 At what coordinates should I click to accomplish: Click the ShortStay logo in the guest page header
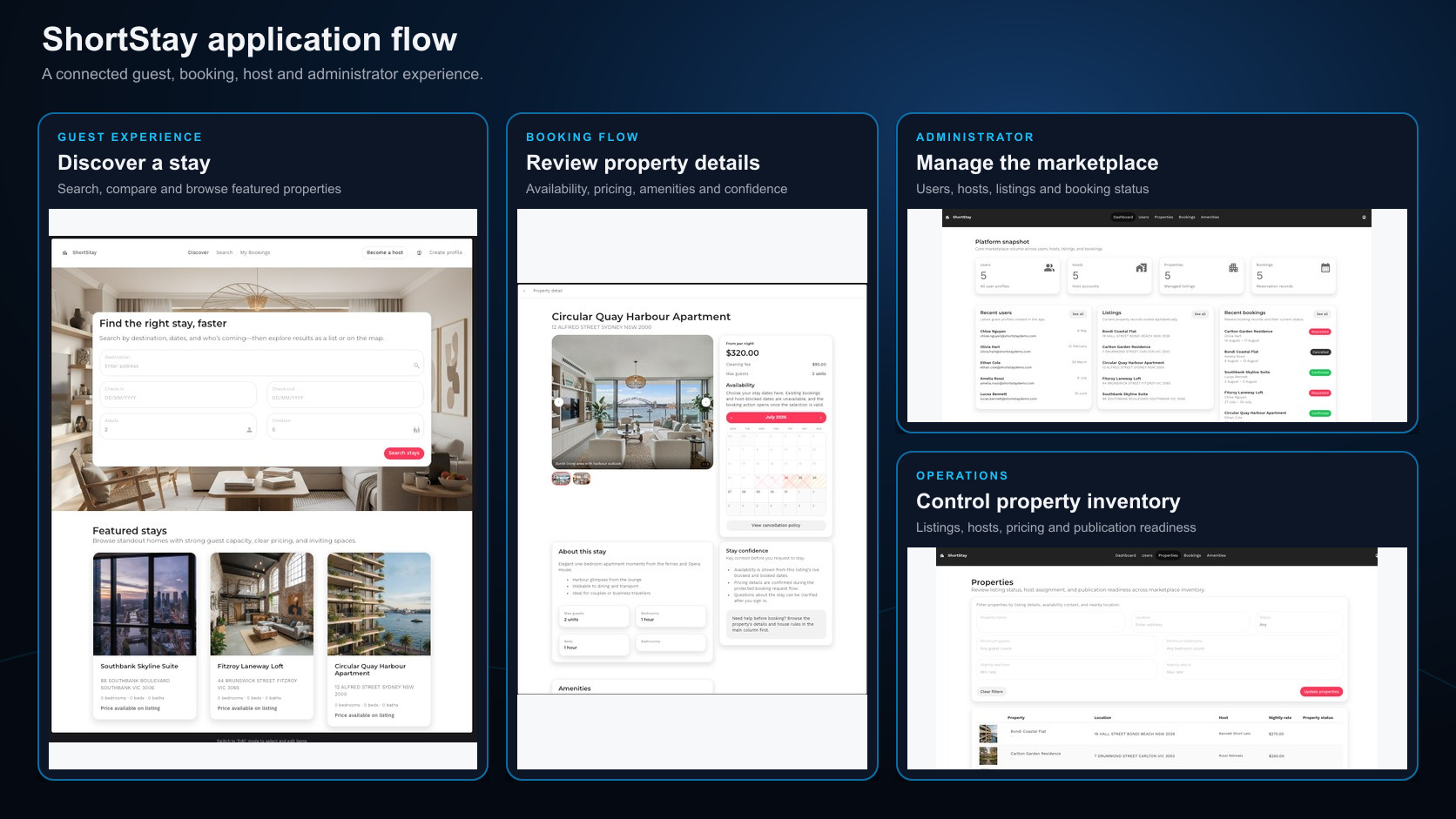point(80,252)
